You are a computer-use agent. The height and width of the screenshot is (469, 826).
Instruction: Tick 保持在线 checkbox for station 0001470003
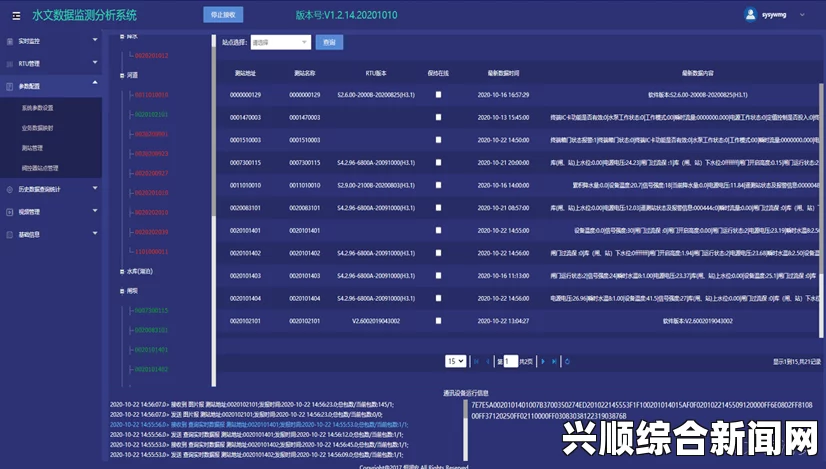coord(438,118)
